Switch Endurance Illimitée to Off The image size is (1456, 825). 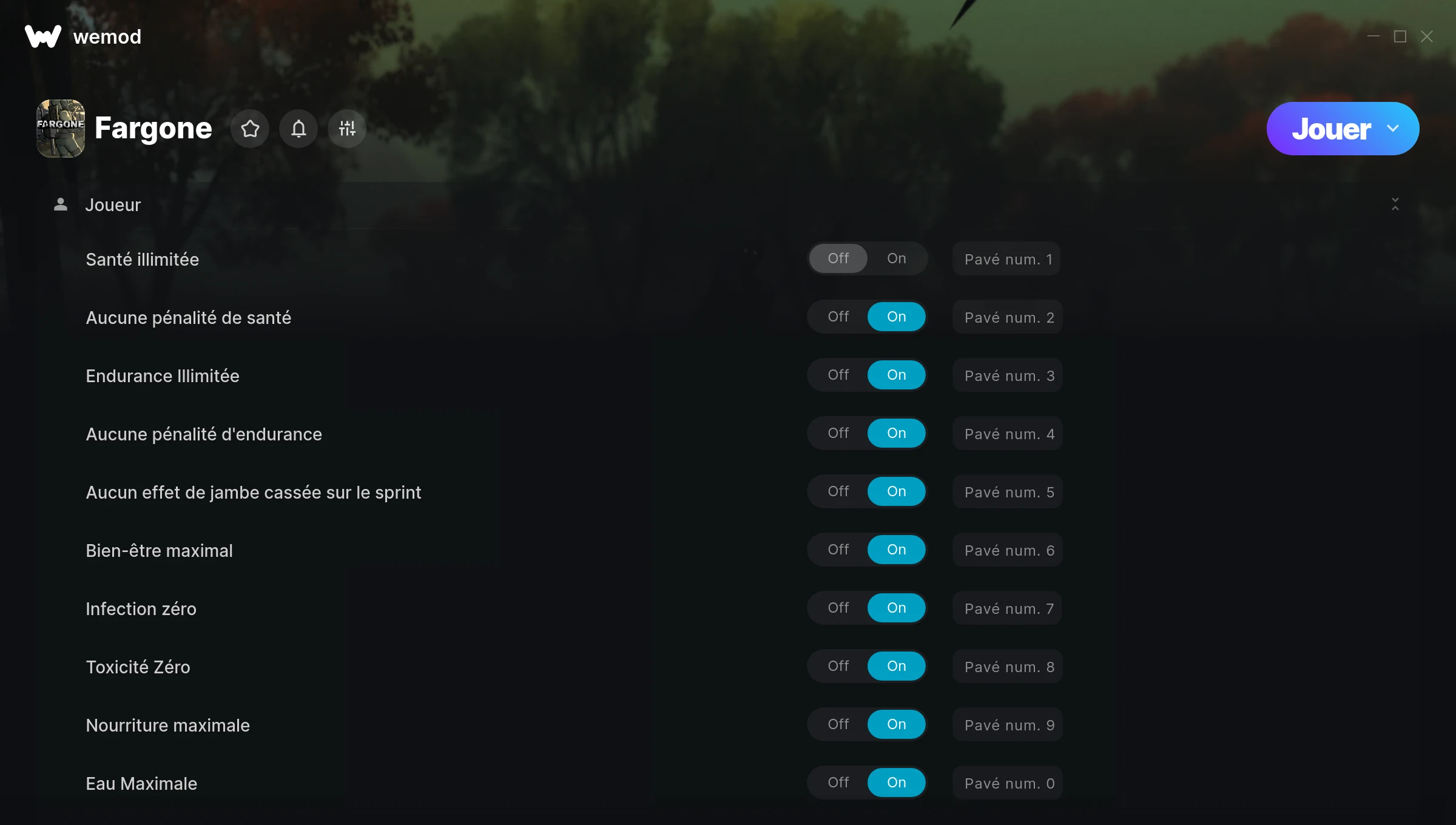838,375
